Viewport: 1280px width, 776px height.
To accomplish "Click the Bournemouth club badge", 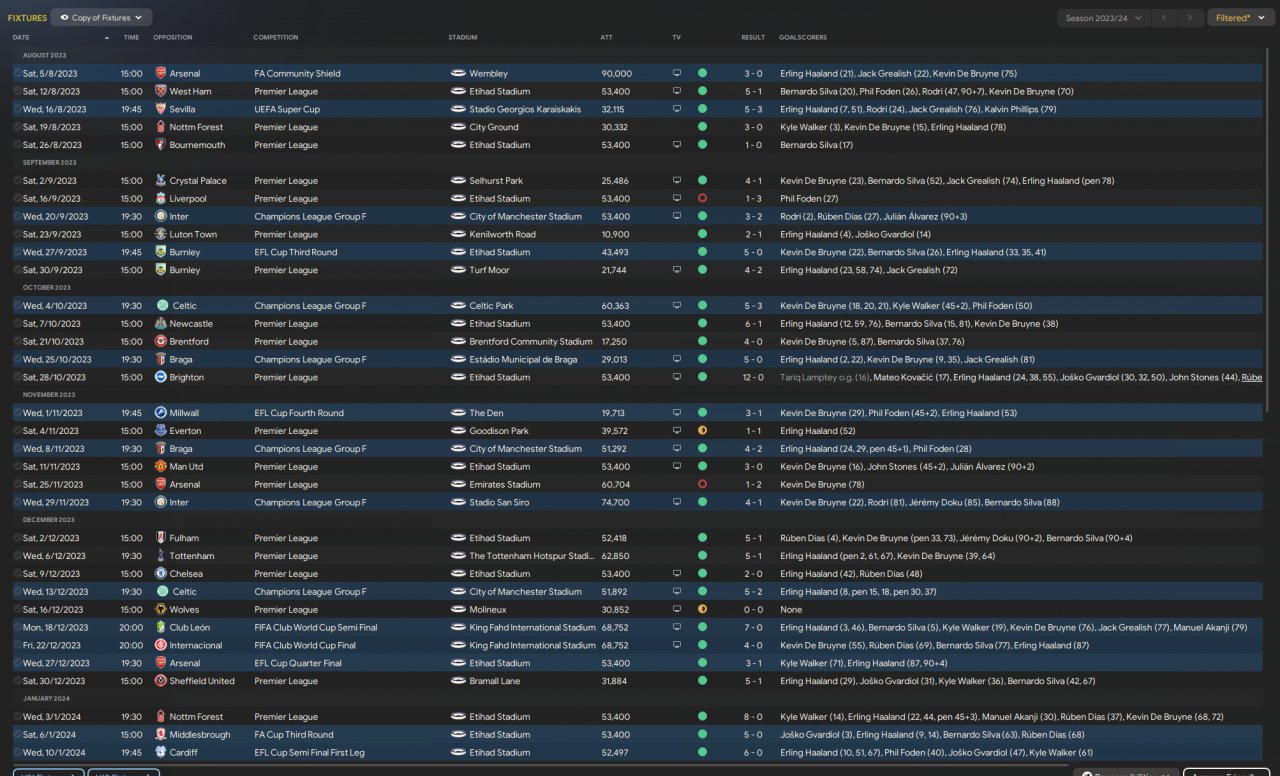I will tap(161, 145).
